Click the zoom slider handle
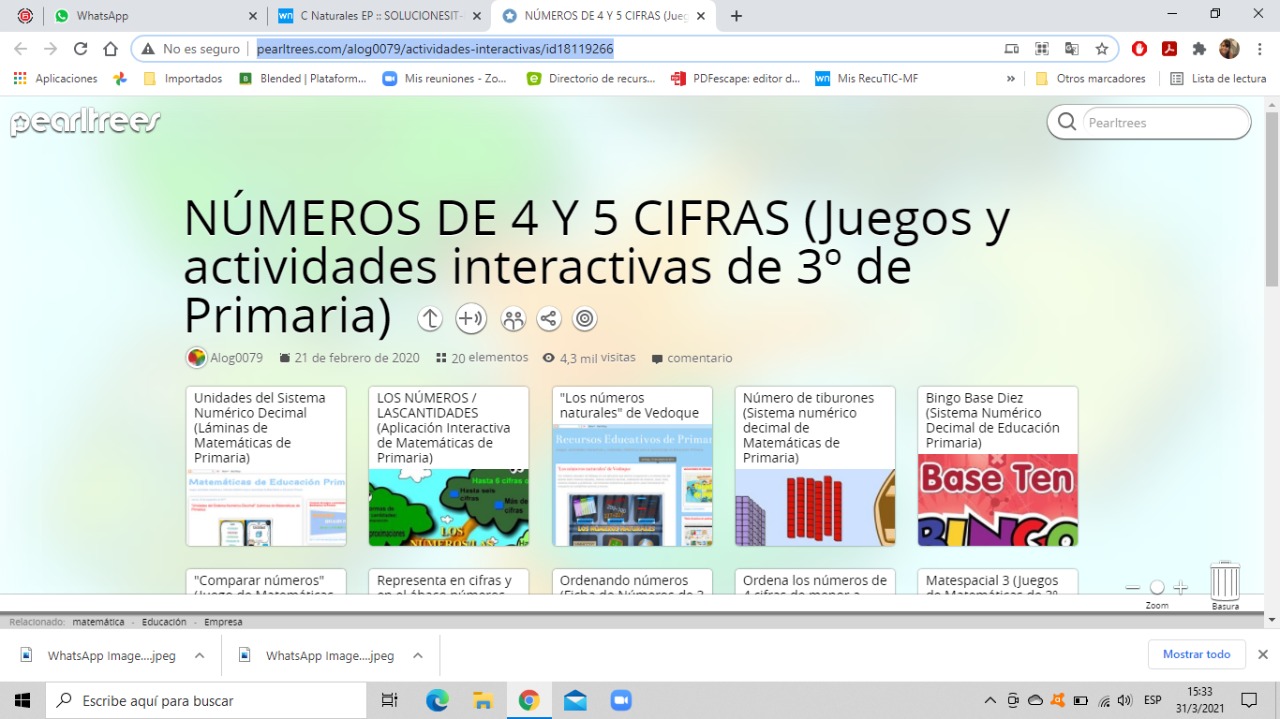Image resolution: width=1280 pixels, height=719 pixels. click(1157, 588)
